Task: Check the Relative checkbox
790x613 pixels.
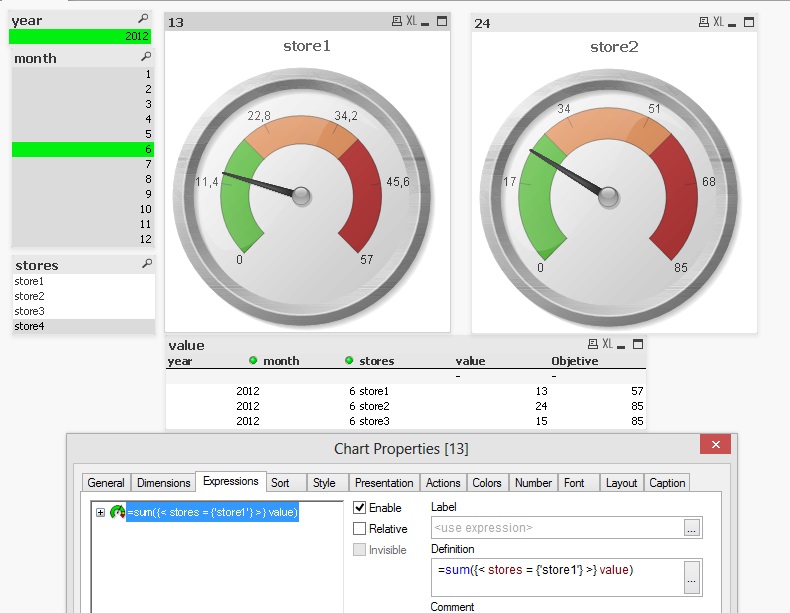Action: [x=361, y=529]
